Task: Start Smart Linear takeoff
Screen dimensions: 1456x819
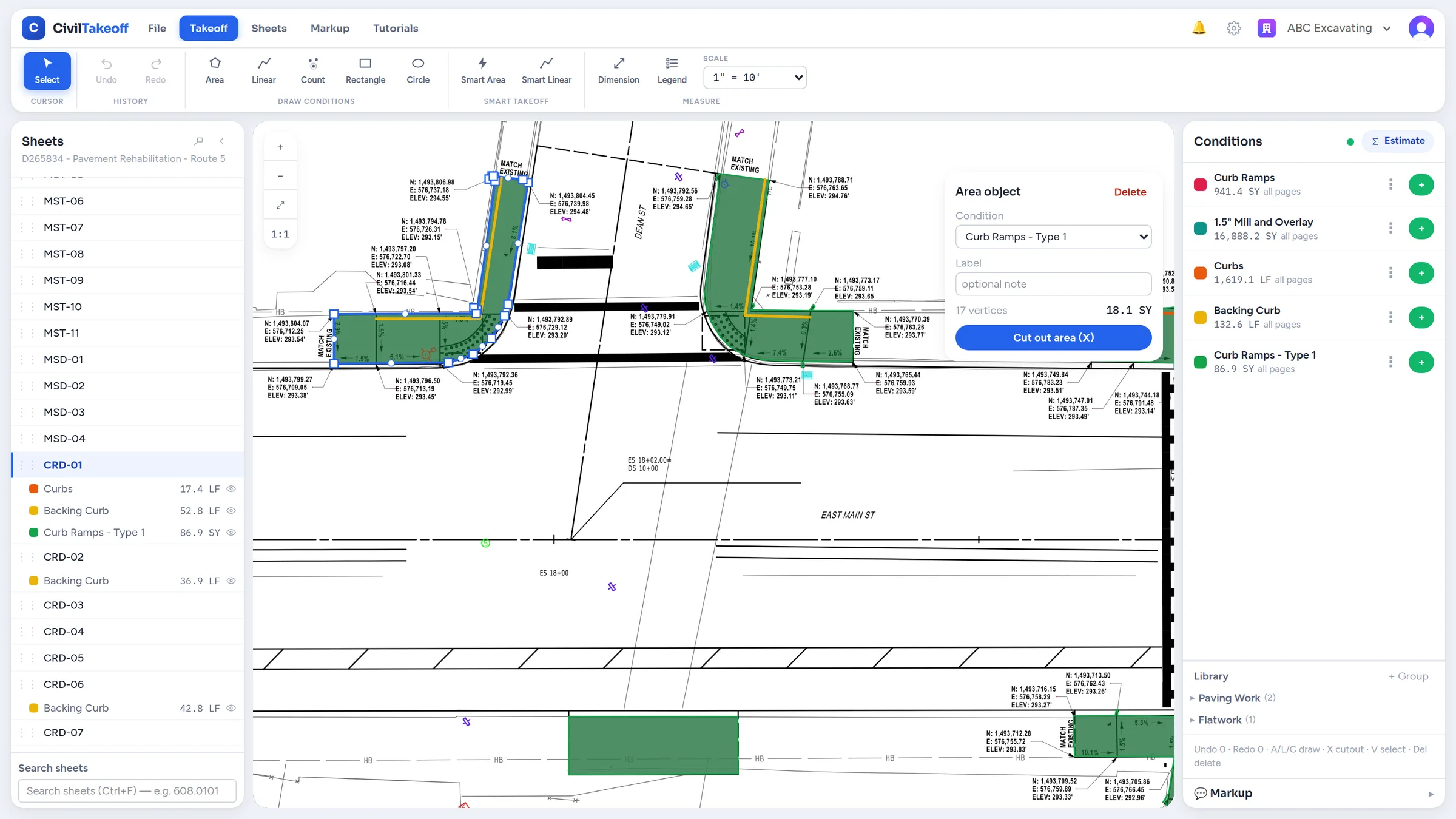Action: [547, 70]
